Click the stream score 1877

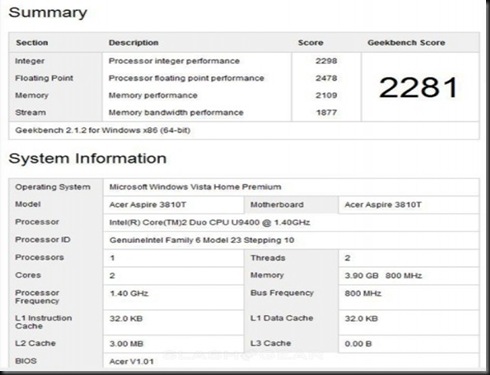coord(326,112)
